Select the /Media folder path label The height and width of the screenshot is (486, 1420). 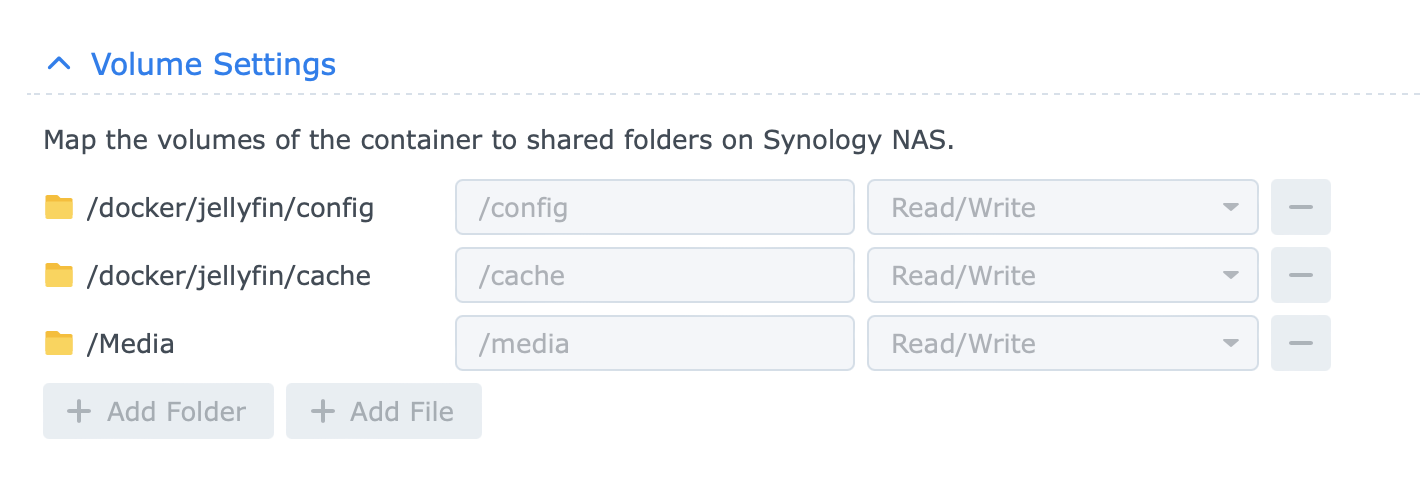[x=131, y=344]
